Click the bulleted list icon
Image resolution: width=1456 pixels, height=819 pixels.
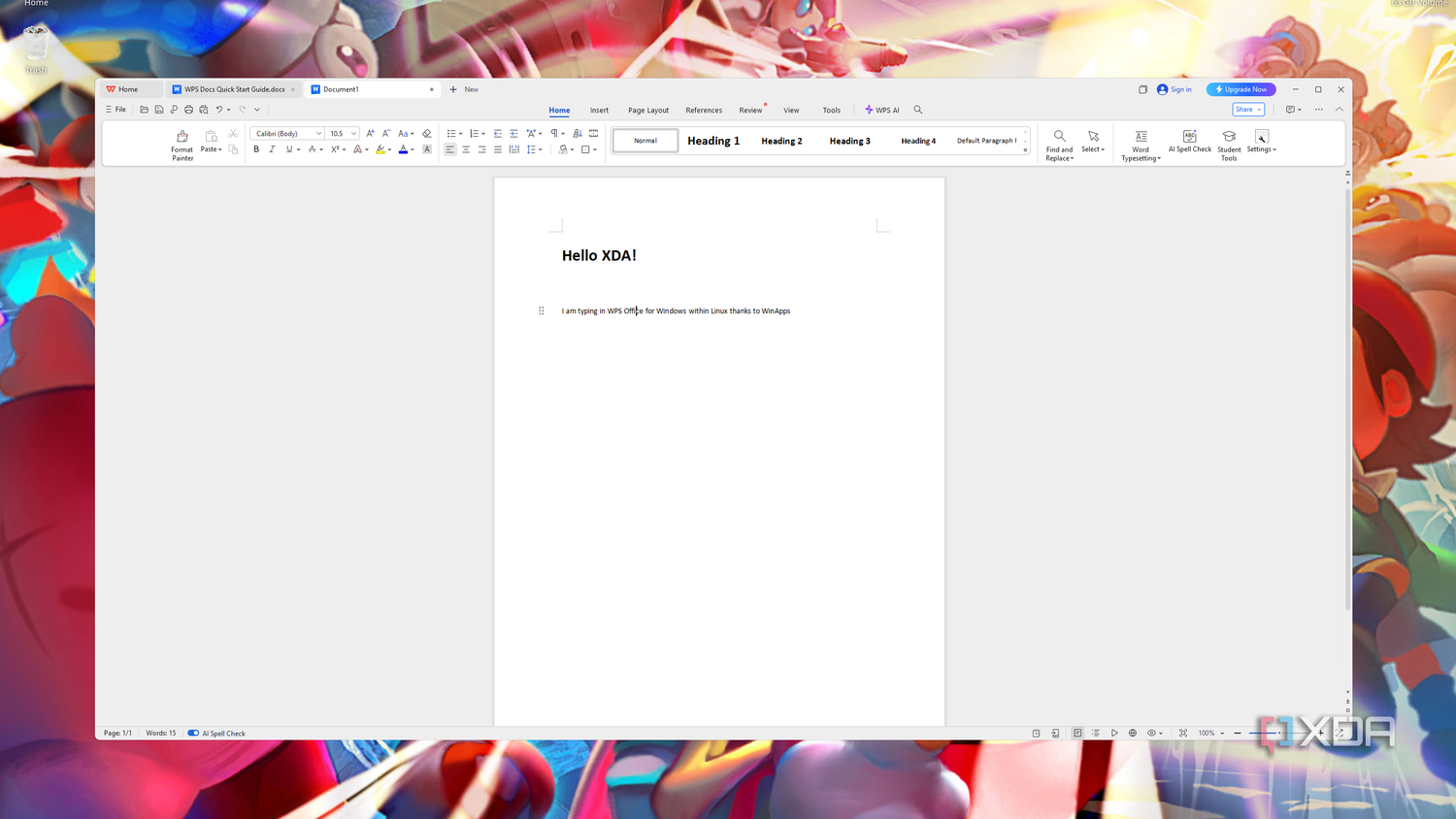pyautogui.click(x=449, y=133)
